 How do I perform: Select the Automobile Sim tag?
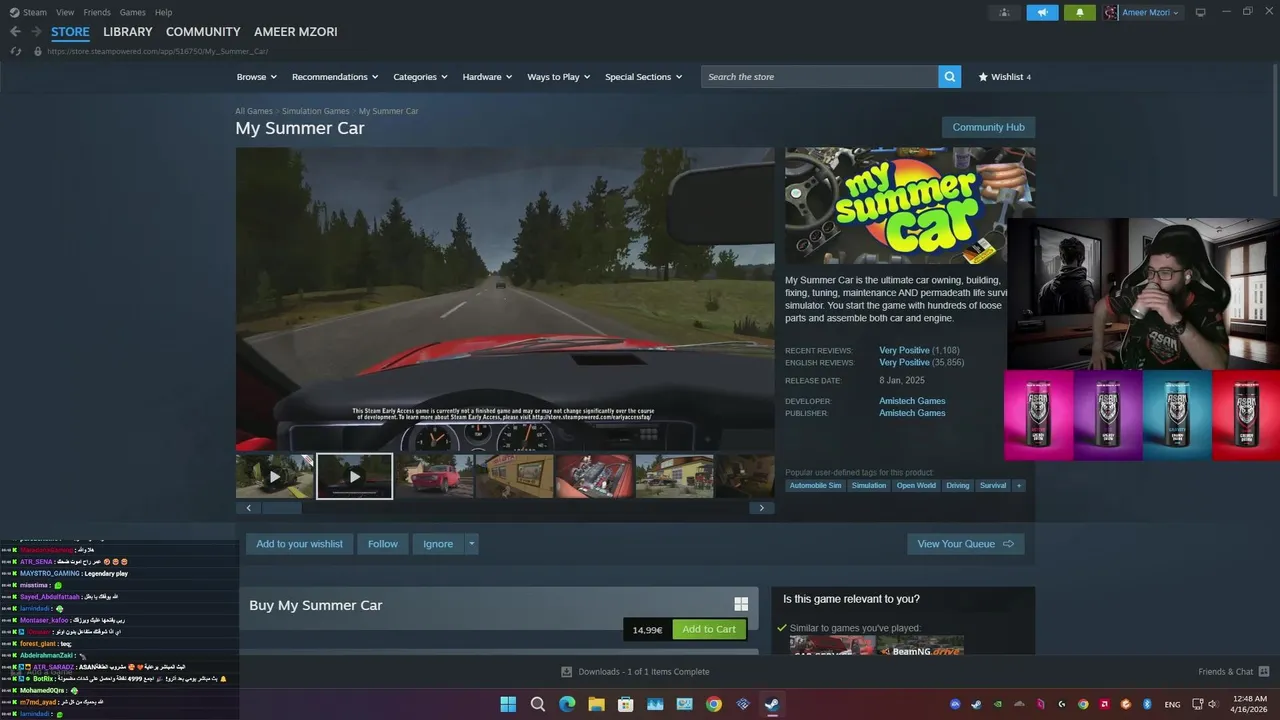815,485
